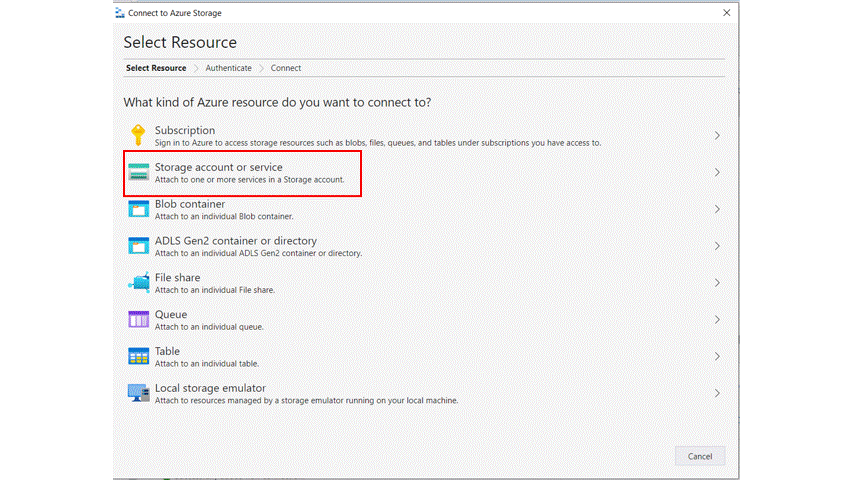Click the Select Resource breadcrumb step
Image resolution: width=853 pixels, height=480 pixels.
pos(156,68)
